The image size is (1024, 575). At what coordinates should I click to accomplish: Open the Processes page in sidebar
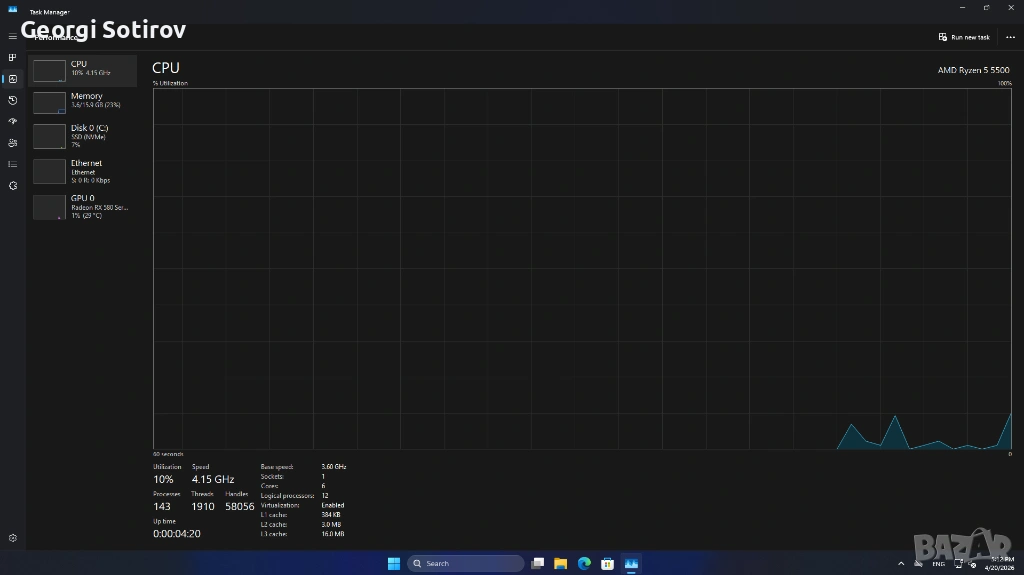pyautogui.click(x=12, y=58)
